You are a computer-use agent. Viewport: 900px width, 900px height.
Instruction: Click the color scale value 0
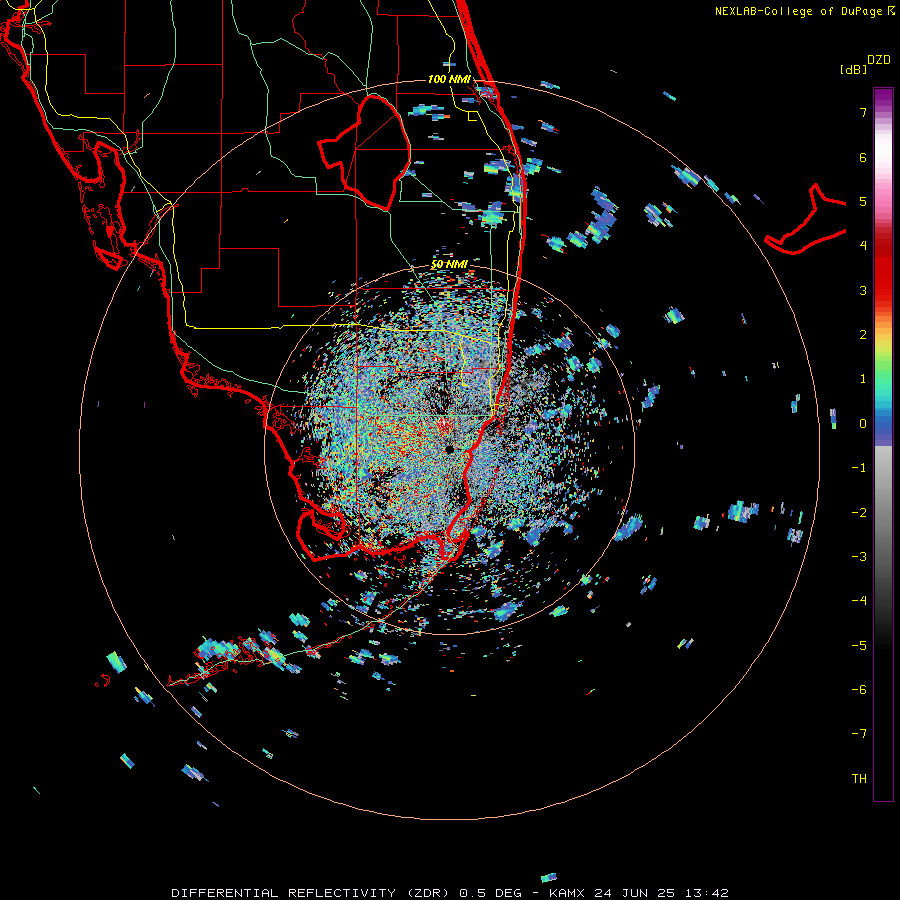(863, 424)
